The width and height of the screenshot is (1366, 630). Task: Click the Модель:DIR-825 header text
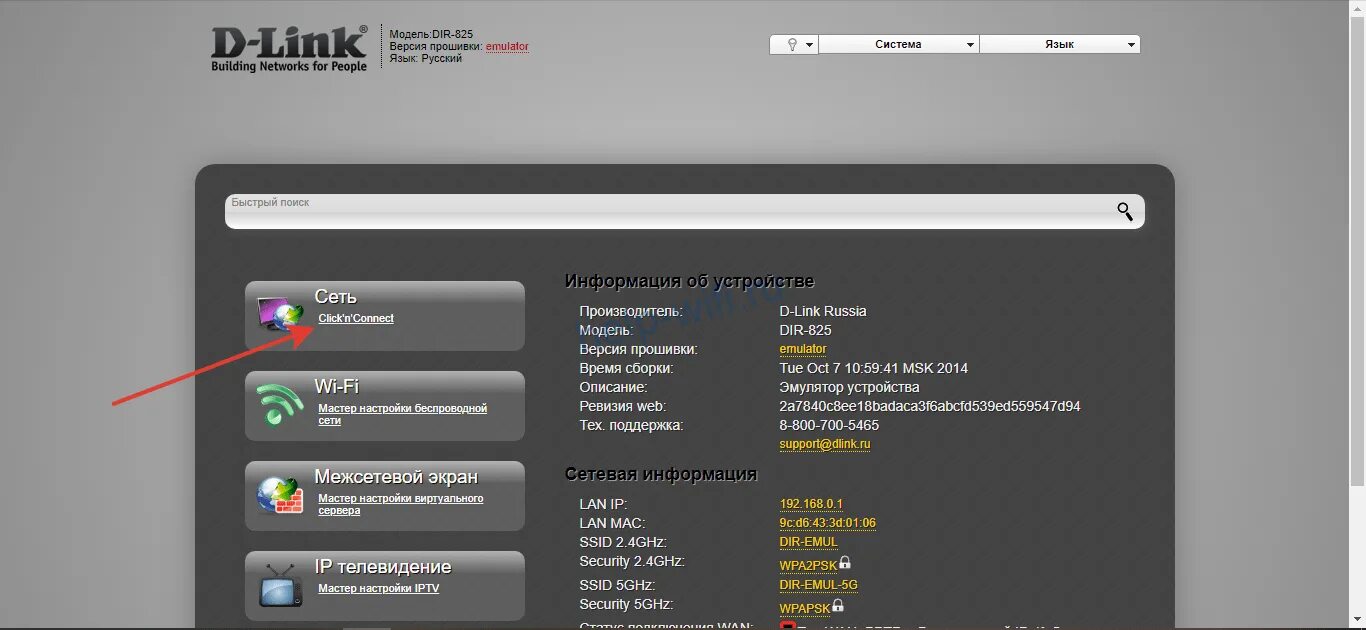pos(431,34)
